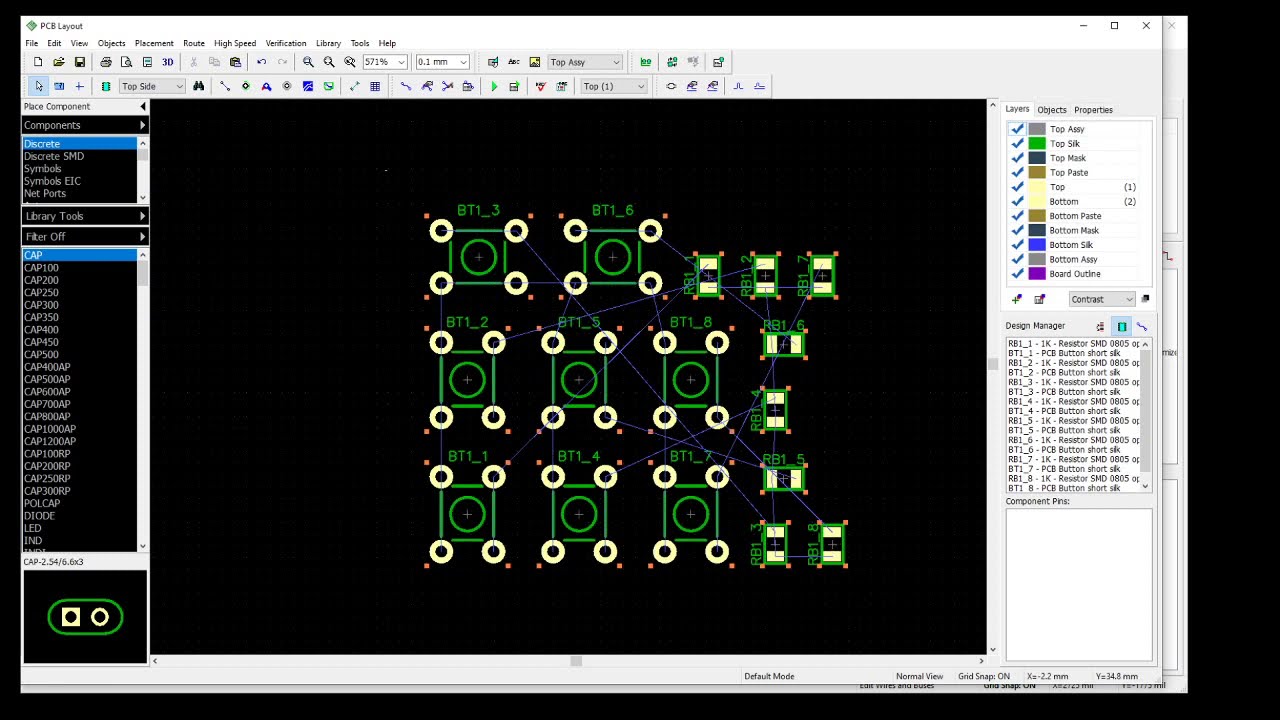Viewport: 1280px width, 720px height.
Task: Toggle visibility checkbox of Bottom Paste layer
Action: point(1017,216)
